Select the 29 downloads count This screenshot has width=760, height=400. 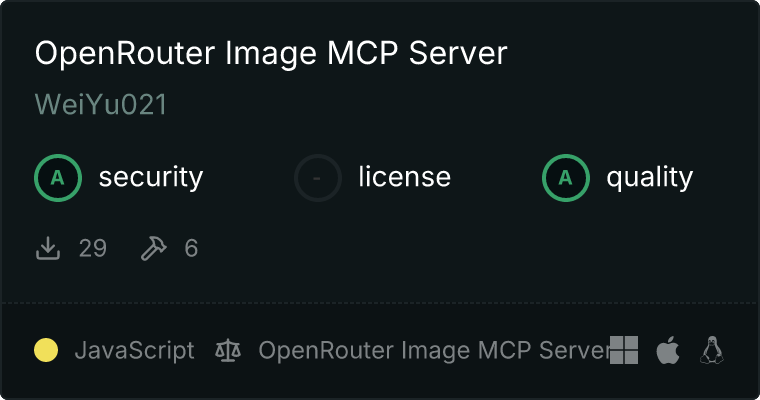93,248
